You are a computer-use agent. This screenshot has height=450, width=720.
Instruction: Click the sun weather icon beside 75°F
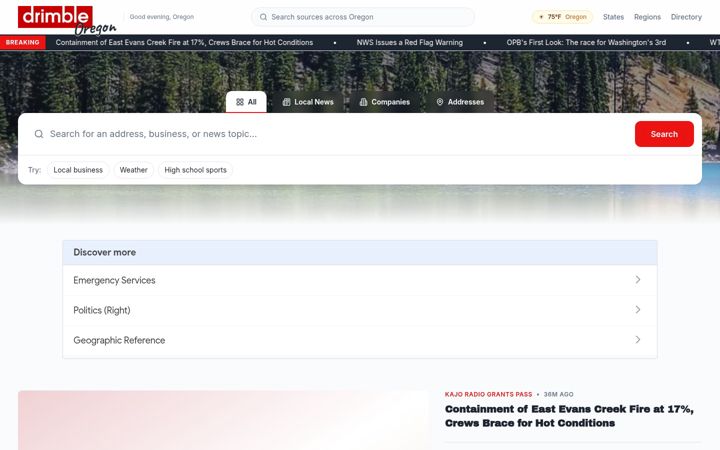coord(541,17)
